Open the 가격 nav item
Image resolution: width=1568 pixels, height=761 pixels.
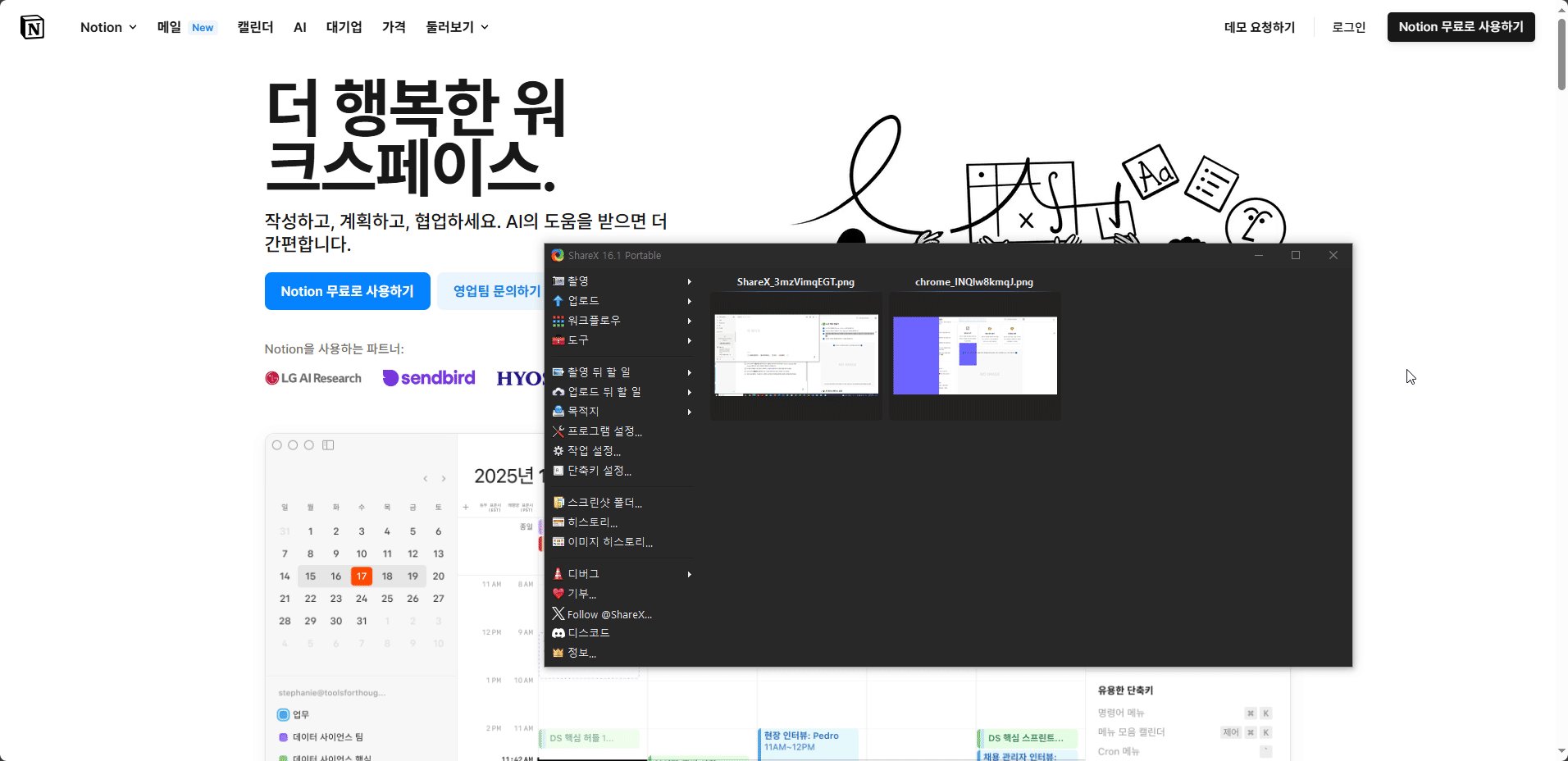pyautogui.click(x=394, y=27)
